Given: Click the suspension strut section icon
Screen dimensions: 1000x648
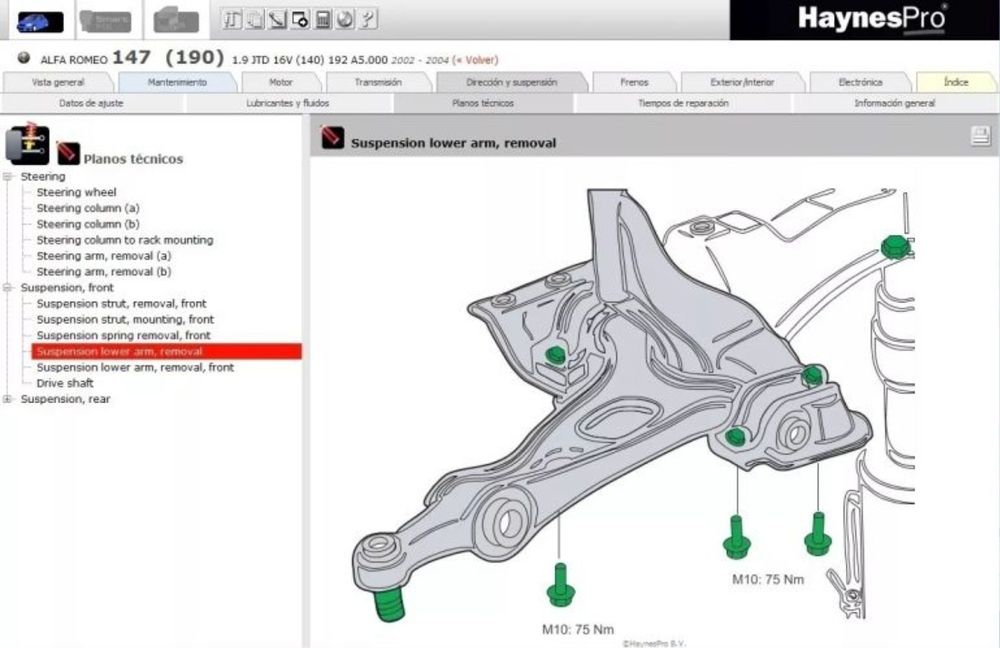Looking at the screenshot, I should point(27,145).
